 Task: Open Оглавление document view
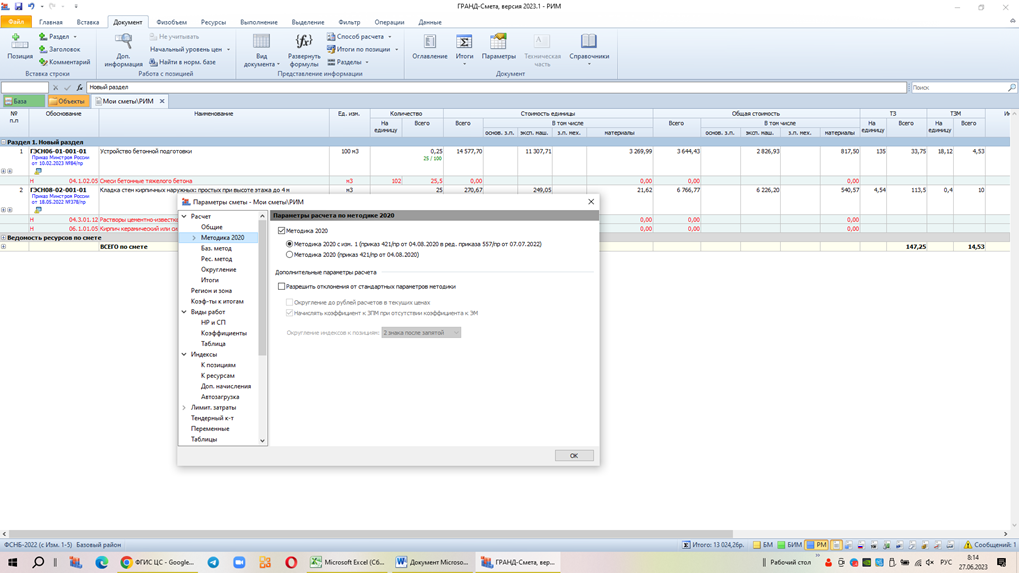(430, 47)
